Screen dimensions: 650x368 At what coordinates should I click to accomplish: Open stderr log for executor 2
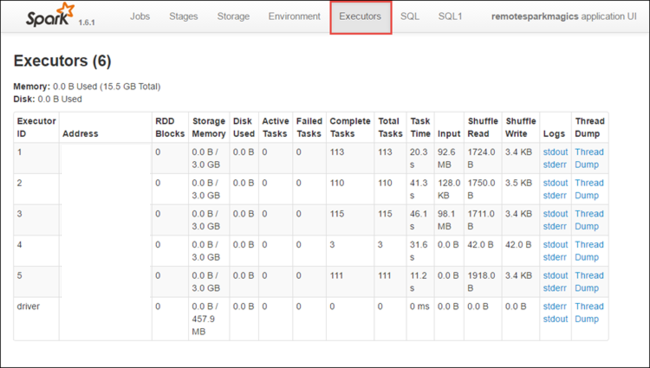pyautogui.click(x=555, y=195)
